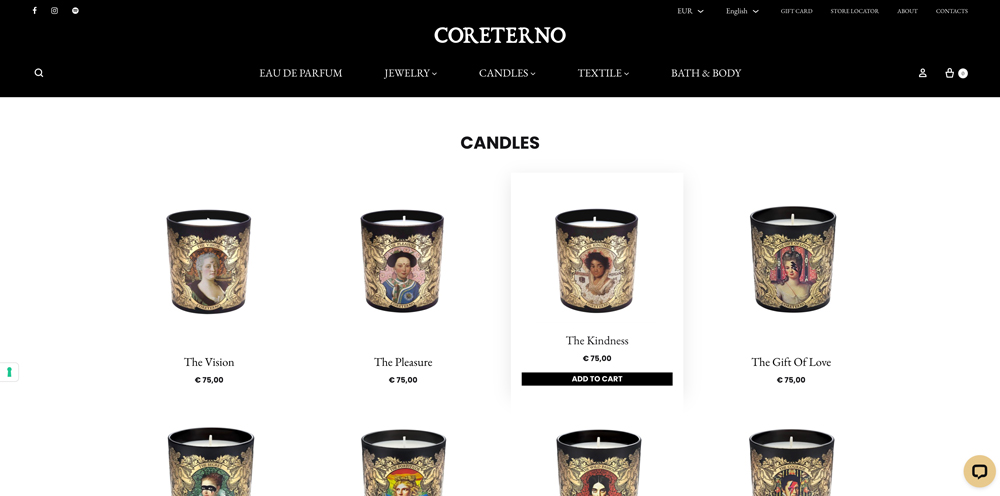The height and width of the screenshot is (496, 1000).
Task: Expand the Textile menu
Action: point(603,73)
